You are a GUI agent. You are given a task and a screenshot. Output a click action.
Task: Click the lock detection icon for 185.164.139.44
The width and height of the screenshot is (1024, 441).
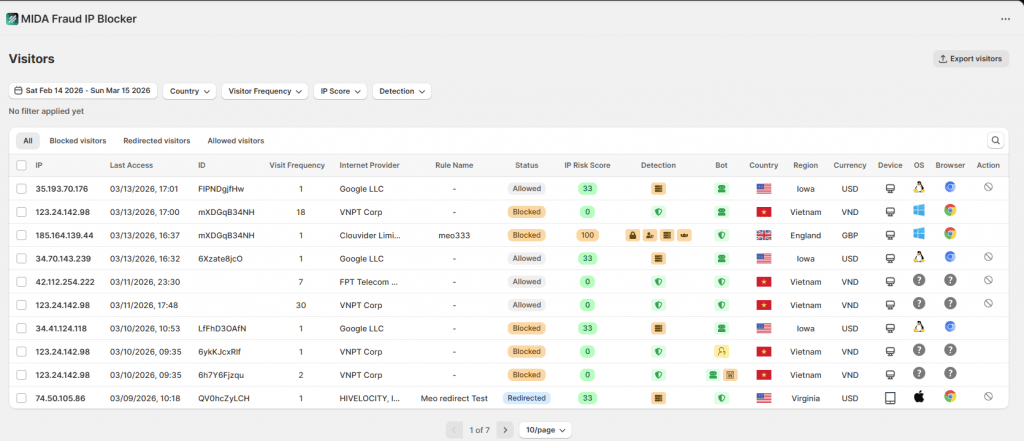(632, 235)
